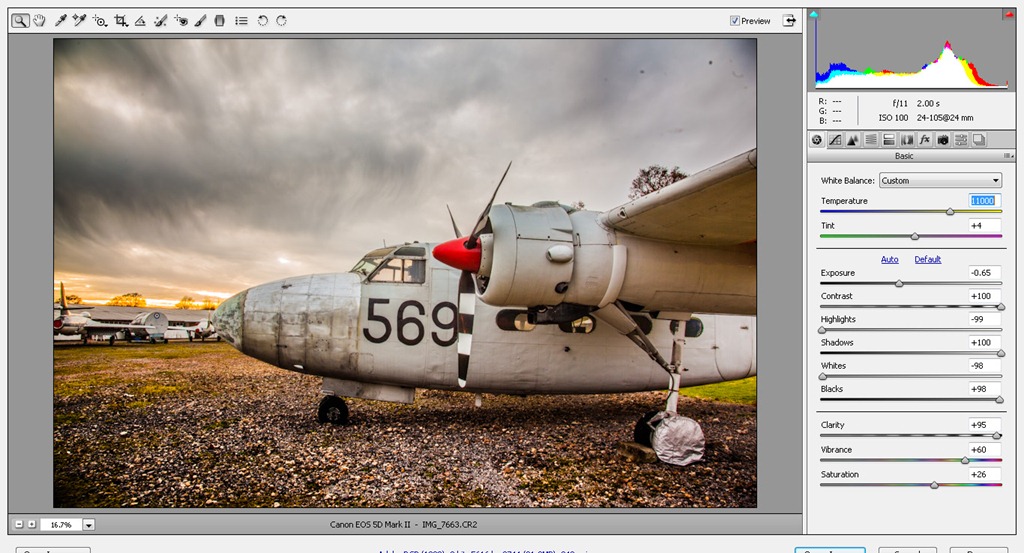Select the Spot Removal tool
The width and height of the screenshot is (1024, 553).
[161, 21]
